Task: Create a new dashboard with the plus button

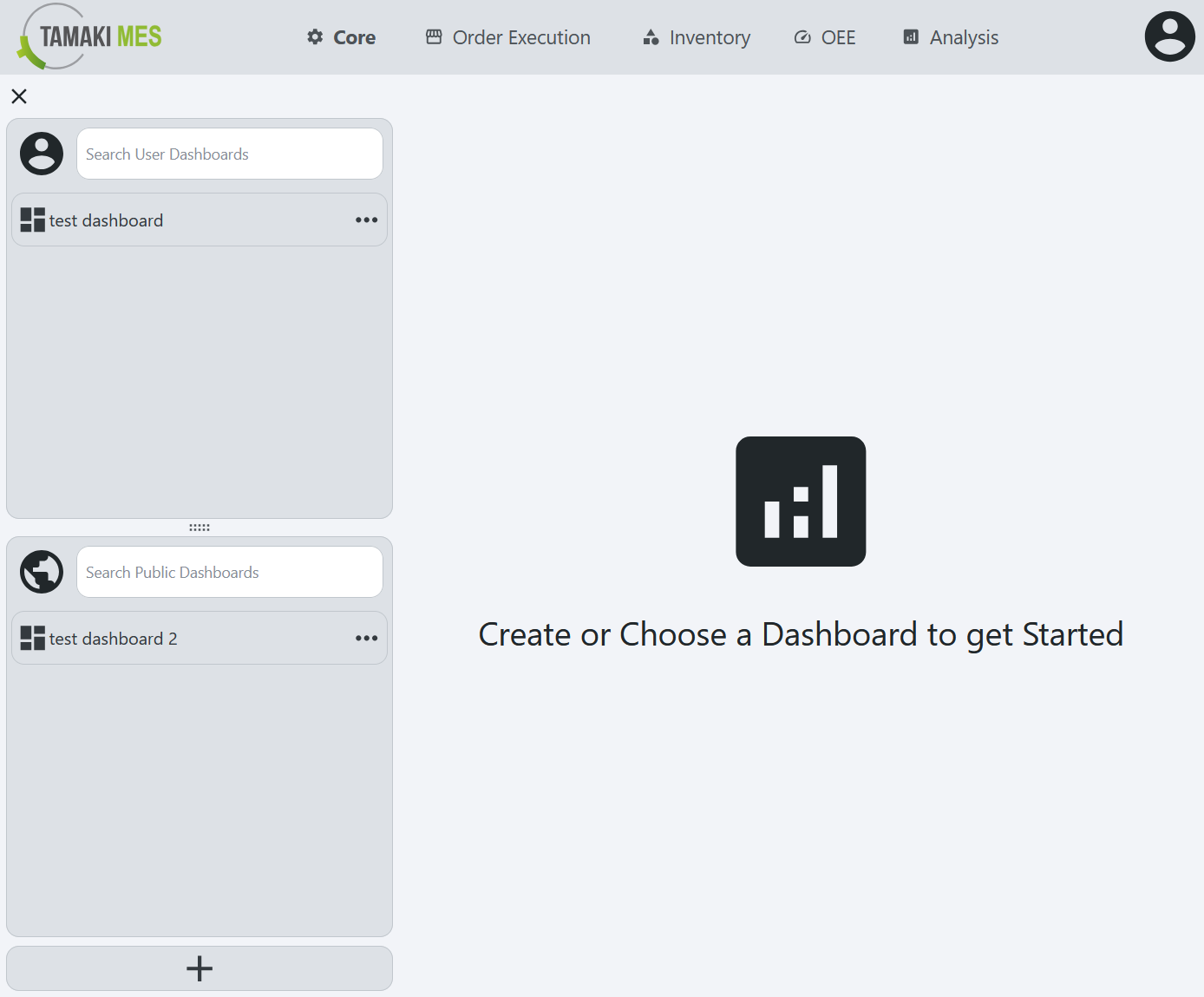Action: (x=199, y=968)
